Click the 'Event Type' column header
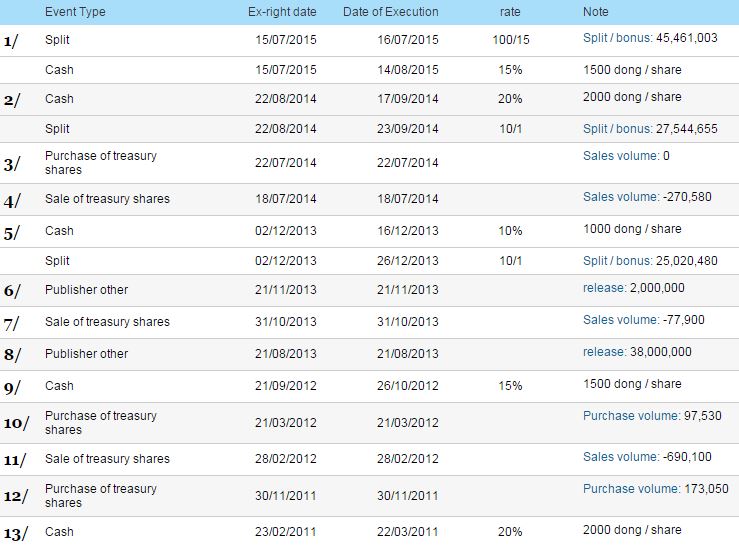 tap(75, 12)
